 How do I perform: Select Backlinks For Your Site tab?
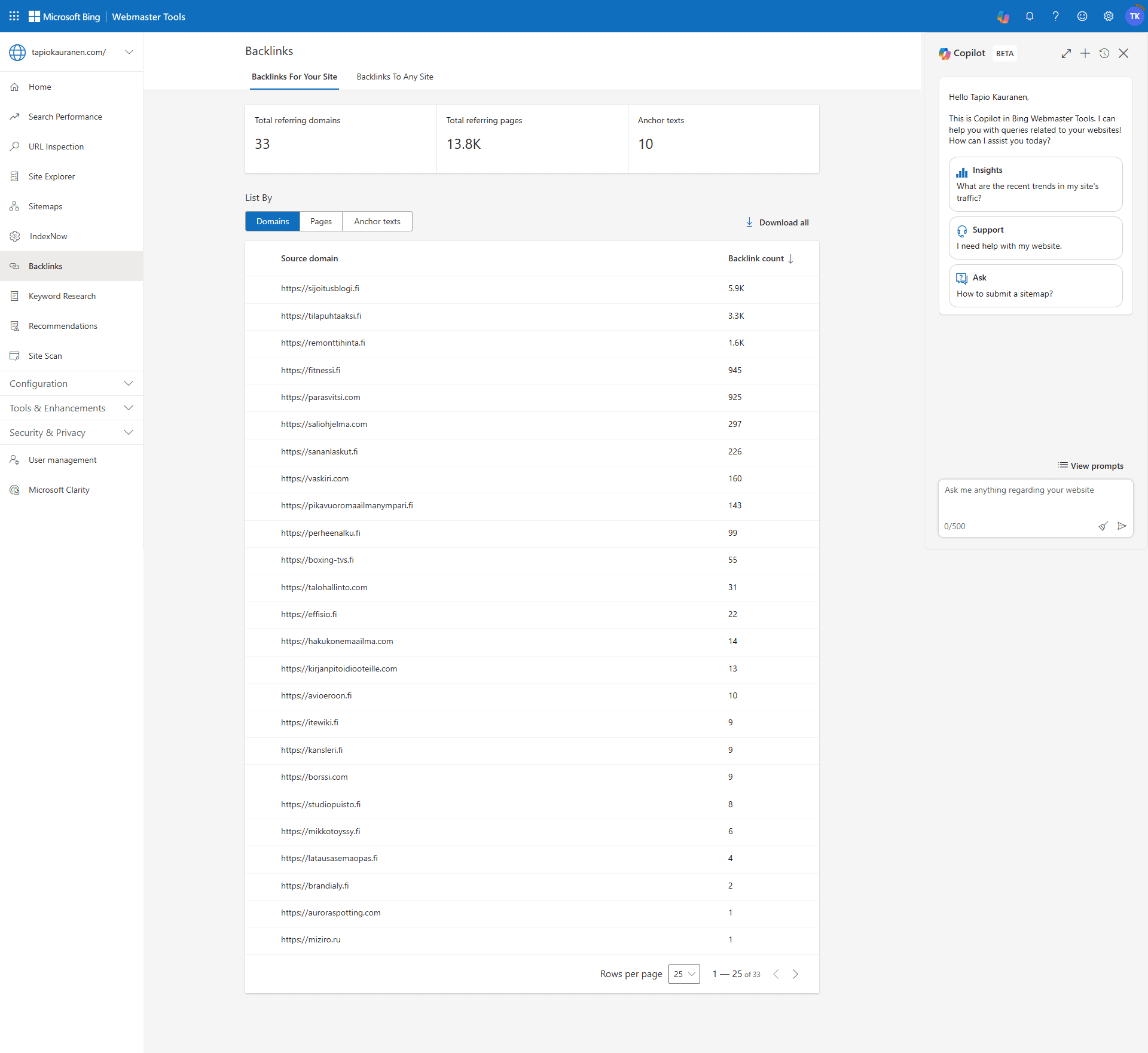click(x=294, y=77)
